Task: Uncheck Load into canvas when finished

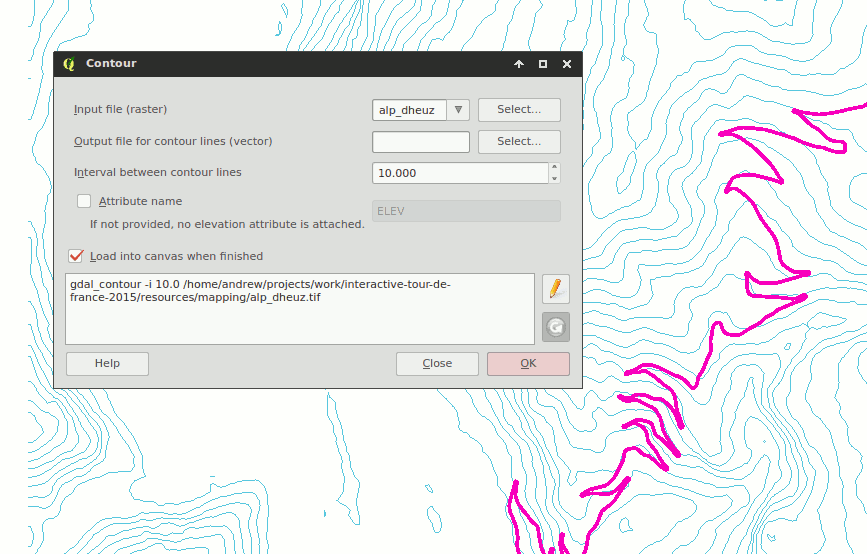Action: click(x=76, y=255)
